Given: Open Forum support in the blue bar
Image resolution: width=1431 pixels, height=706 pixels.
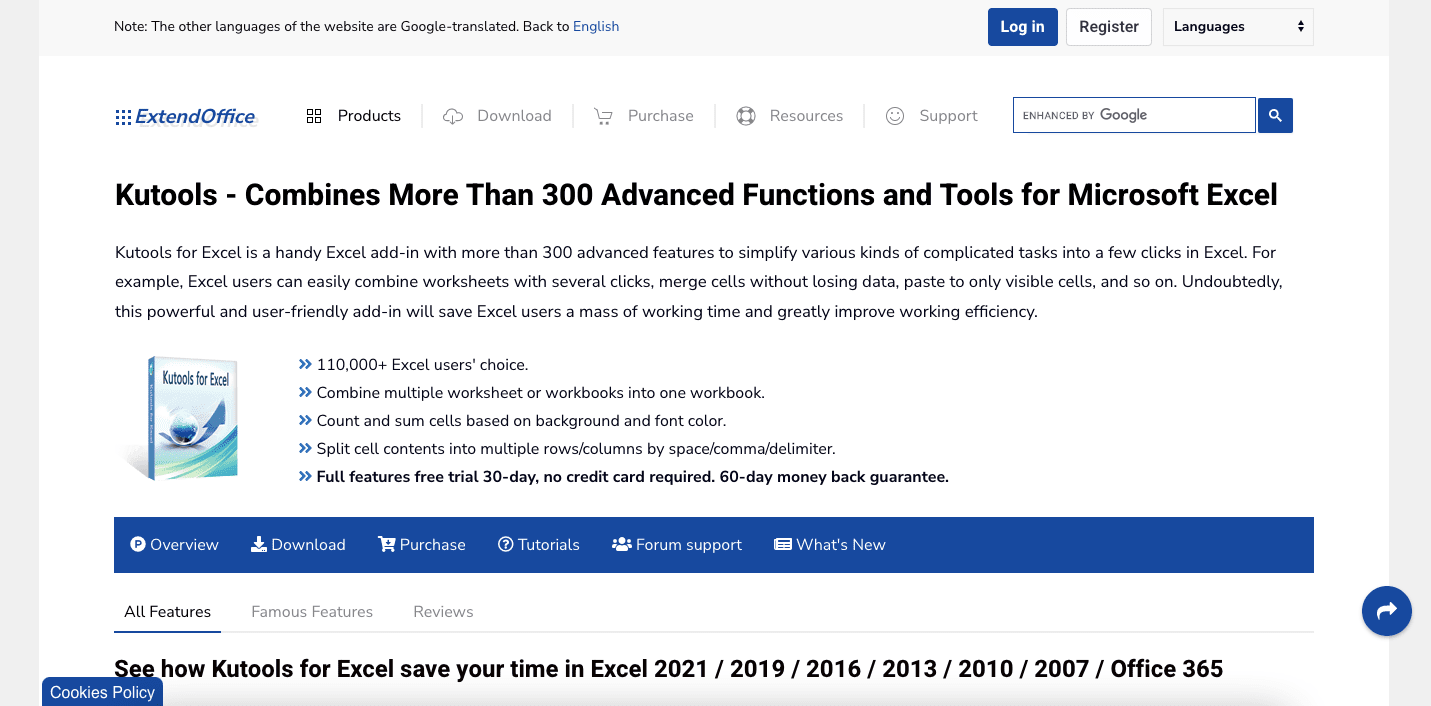Looking at the screenshot, I should [677, 545].
